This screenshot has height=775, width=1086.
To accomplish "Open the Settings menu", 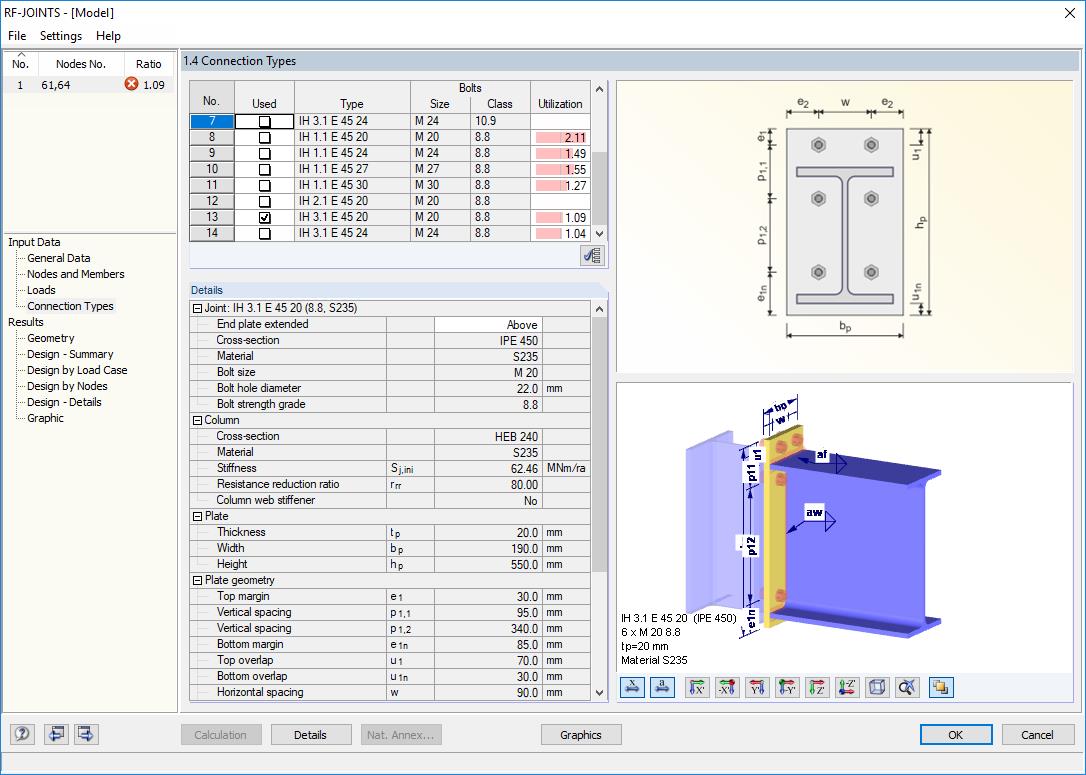I will pyautogui.click(x=60, y=36).
